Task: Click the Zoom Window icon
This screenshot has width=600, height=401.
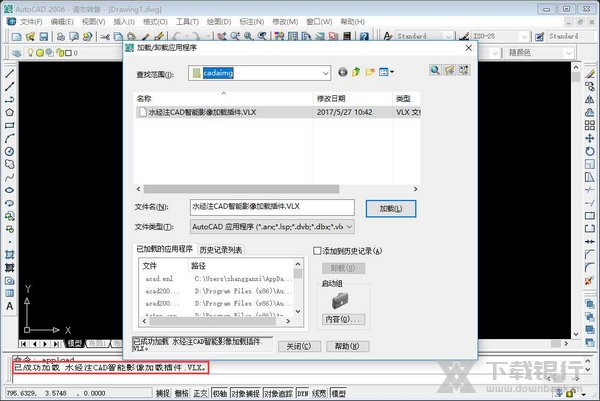Action: click(249, 37)
